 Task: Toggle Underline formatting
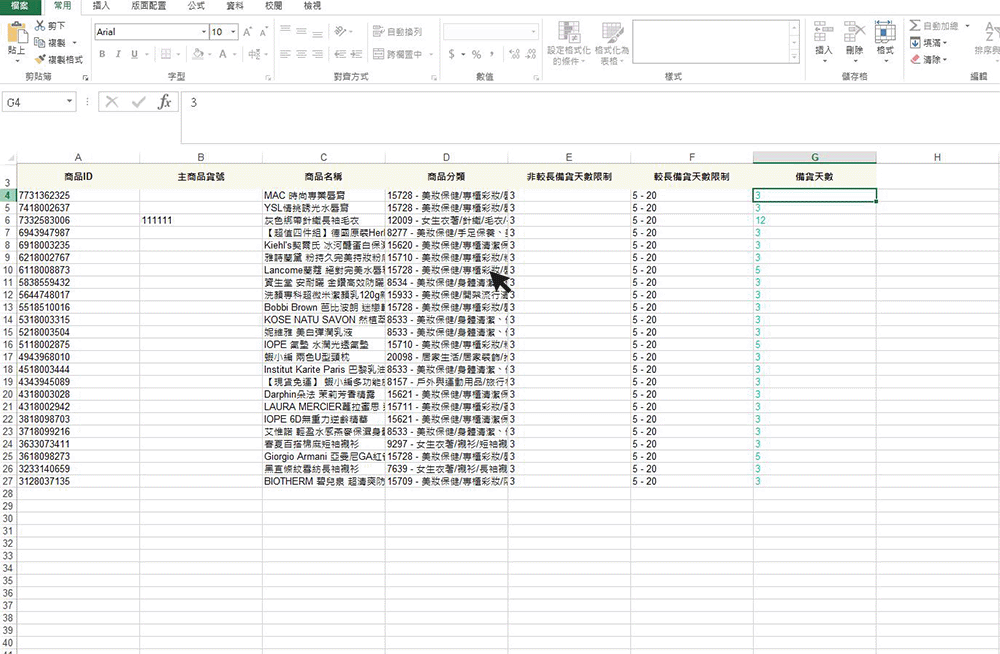point(134,54)
